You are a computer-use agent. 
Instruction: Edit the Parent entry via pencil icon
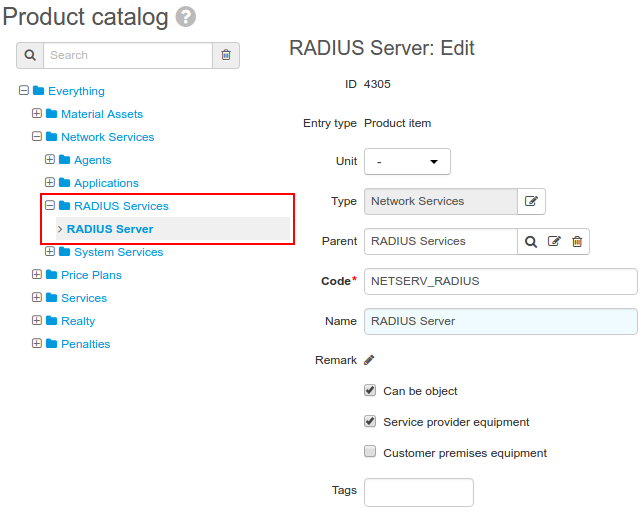pos(554,241)
